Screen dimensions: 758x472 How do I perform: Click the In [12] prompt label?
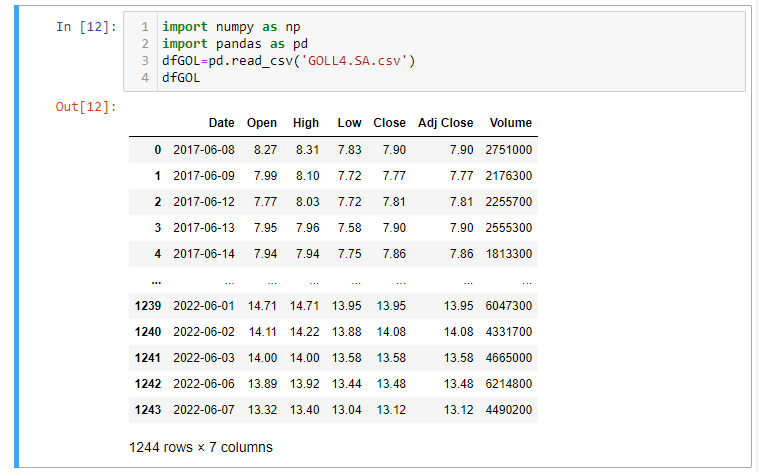pos(86,27)
